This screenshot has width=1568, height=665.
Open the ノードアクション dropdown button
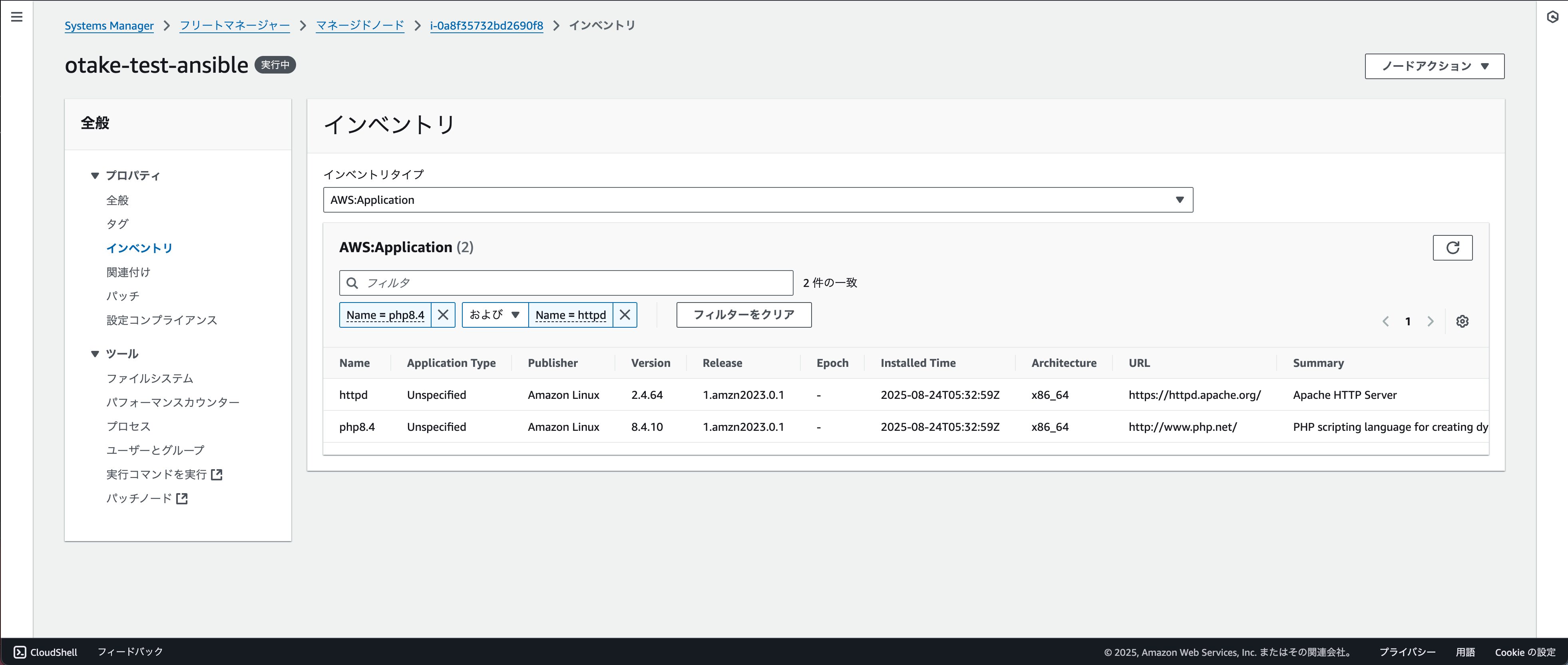pyautogui.click(x=1434, y=66)
